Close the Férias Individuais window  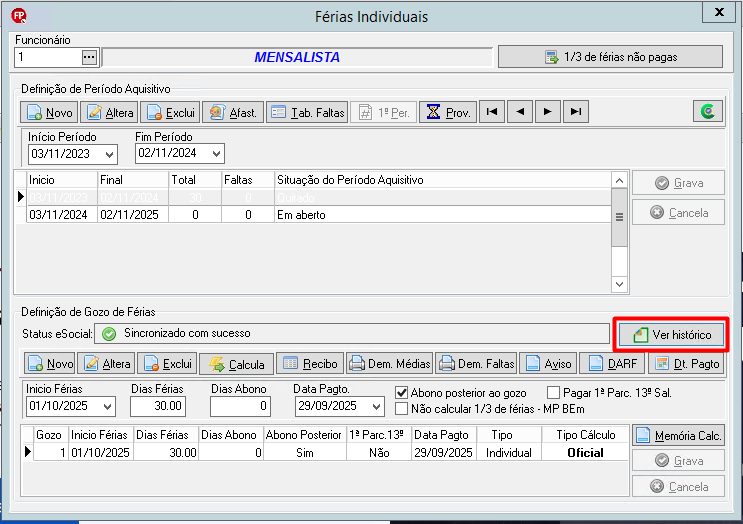pyautogui.click(x=719, y=12)
